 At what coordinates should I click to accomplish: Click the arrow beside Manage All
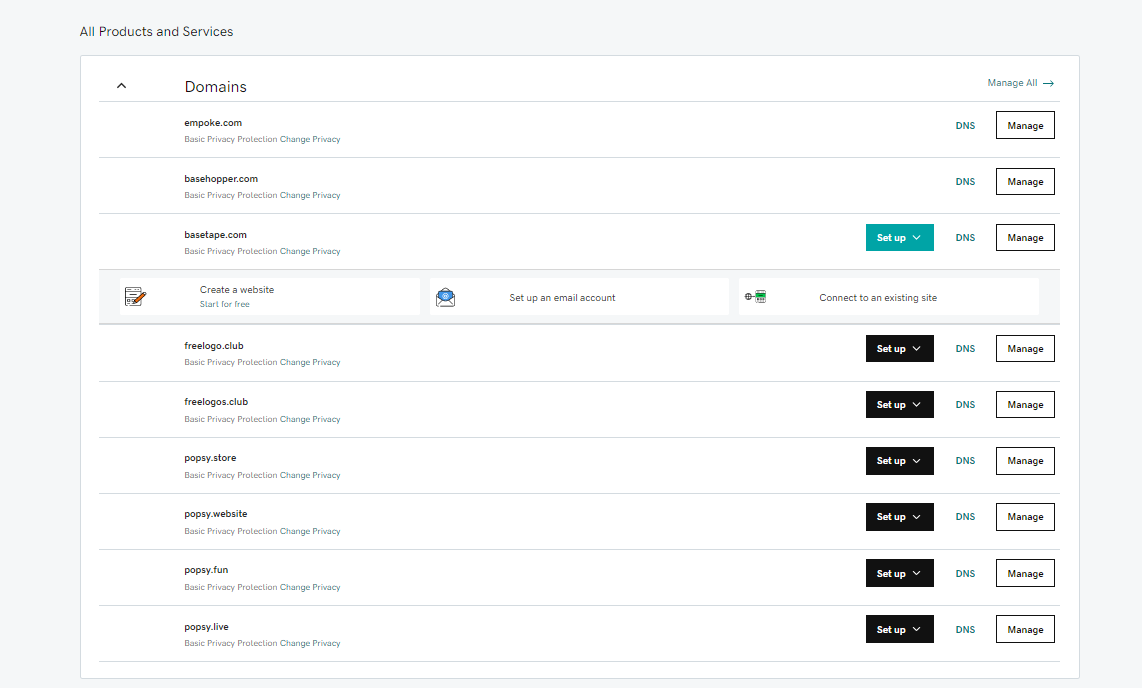[x=1048, y=84]
